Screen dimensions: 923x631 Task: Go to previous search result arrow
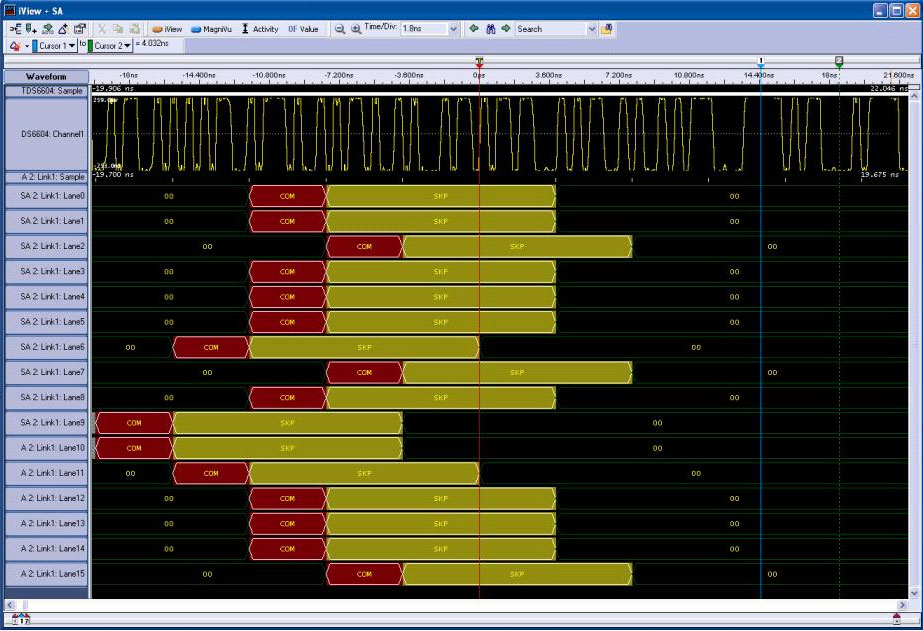(475, 29)
